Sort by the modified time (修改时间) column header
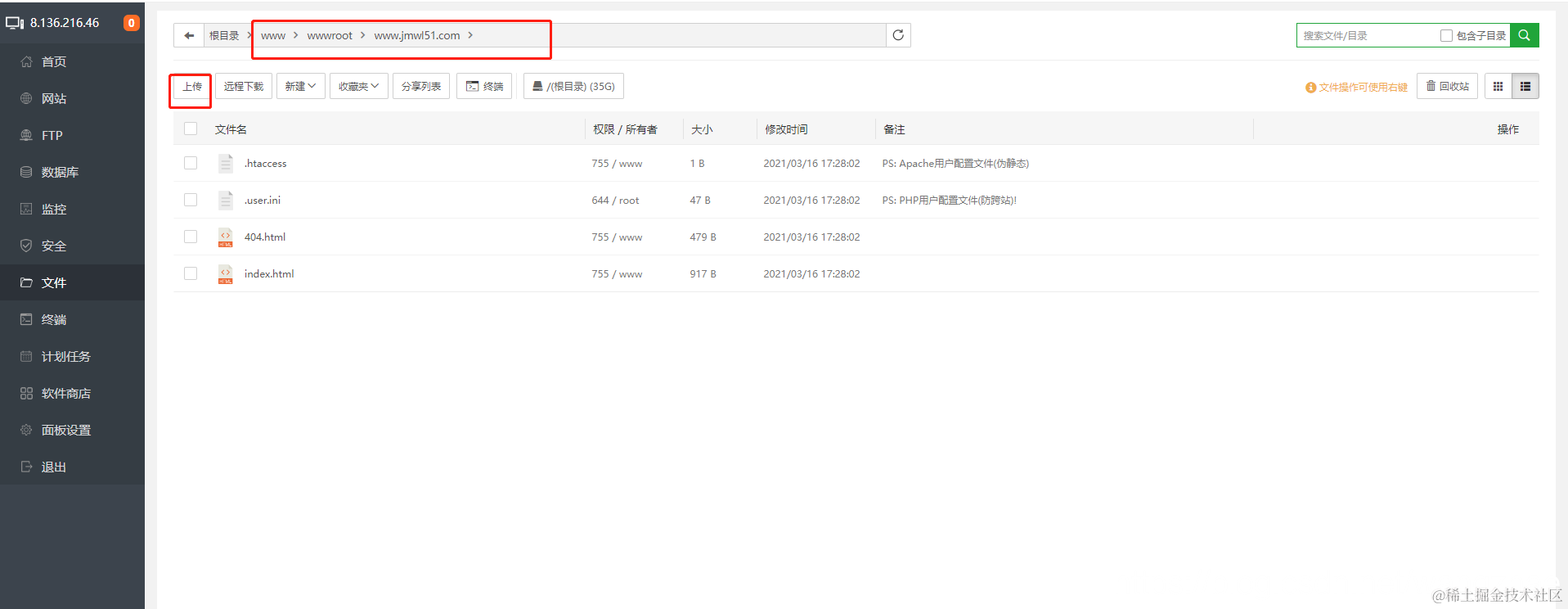Image resolution: width=1568 pixels, height=609 pixels. pos(786,129)
